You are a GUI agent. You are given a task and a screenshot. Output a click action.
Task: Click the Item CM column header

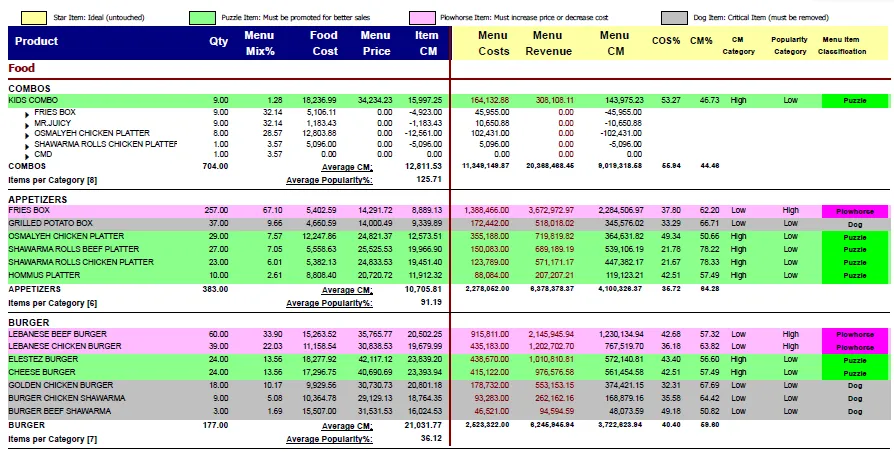point(427,43)
